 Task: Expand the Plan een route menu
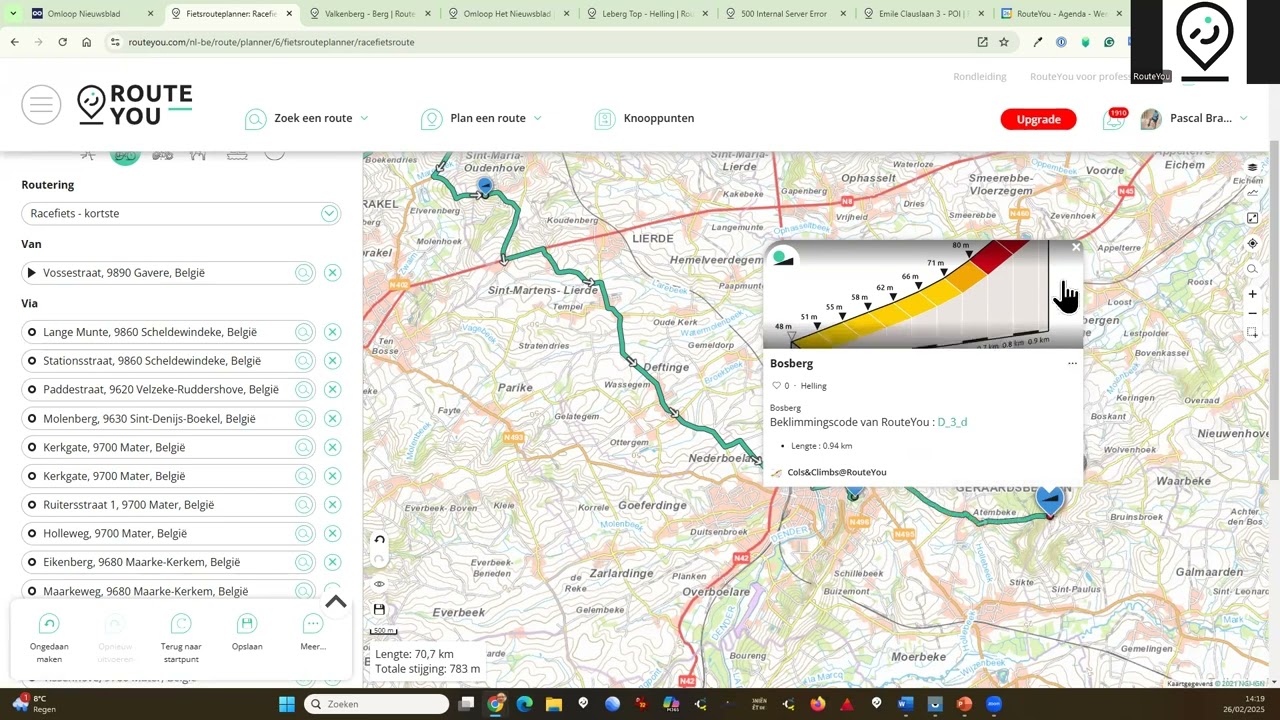point(482,118)
